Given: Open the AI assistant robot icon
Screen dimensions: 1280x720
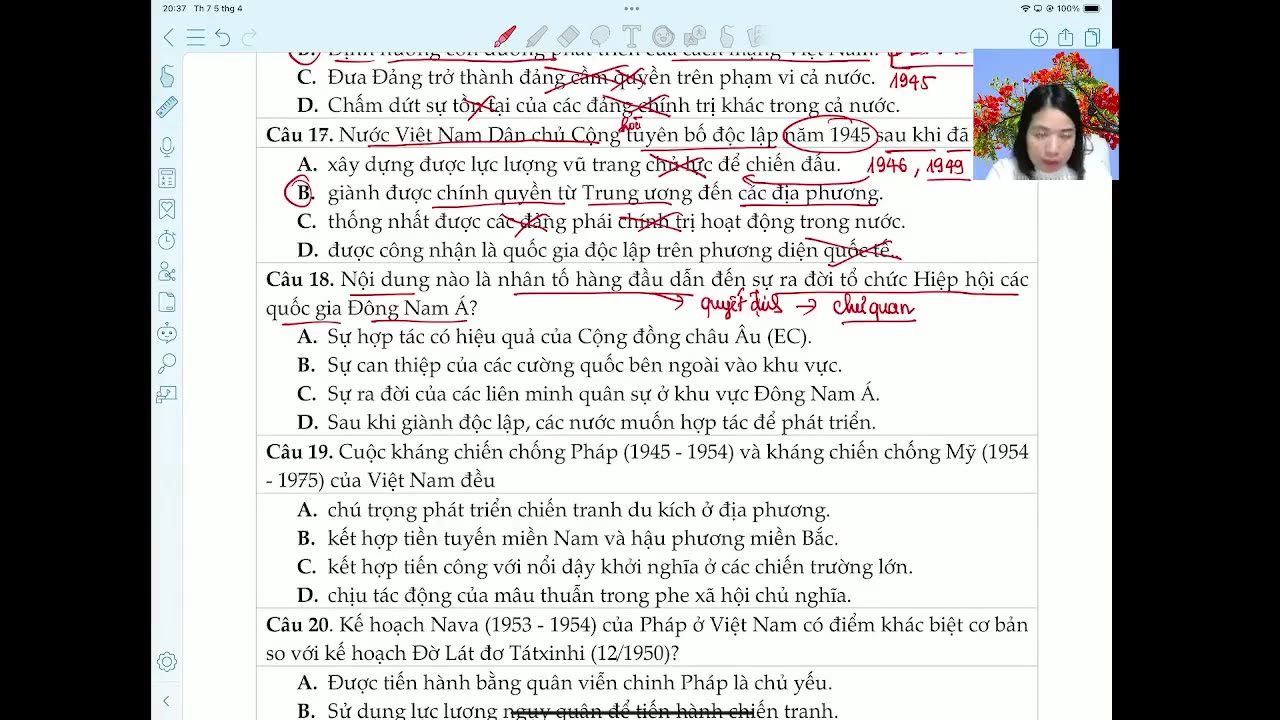Looking at the screenshot, I should point(167,333).
